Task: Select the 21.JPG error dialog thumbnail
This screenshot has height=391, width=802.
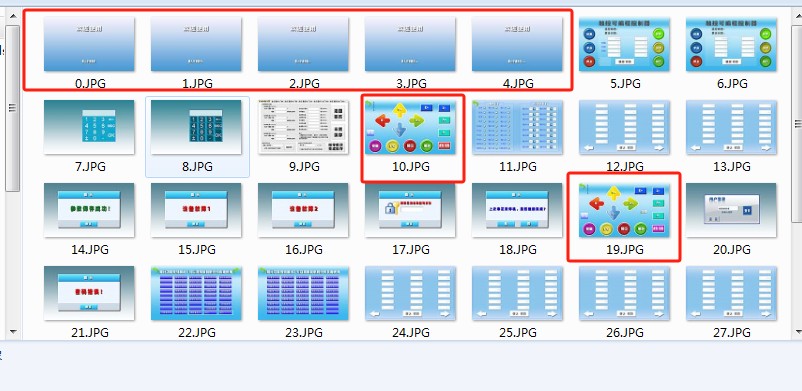Action: point(90,293)
